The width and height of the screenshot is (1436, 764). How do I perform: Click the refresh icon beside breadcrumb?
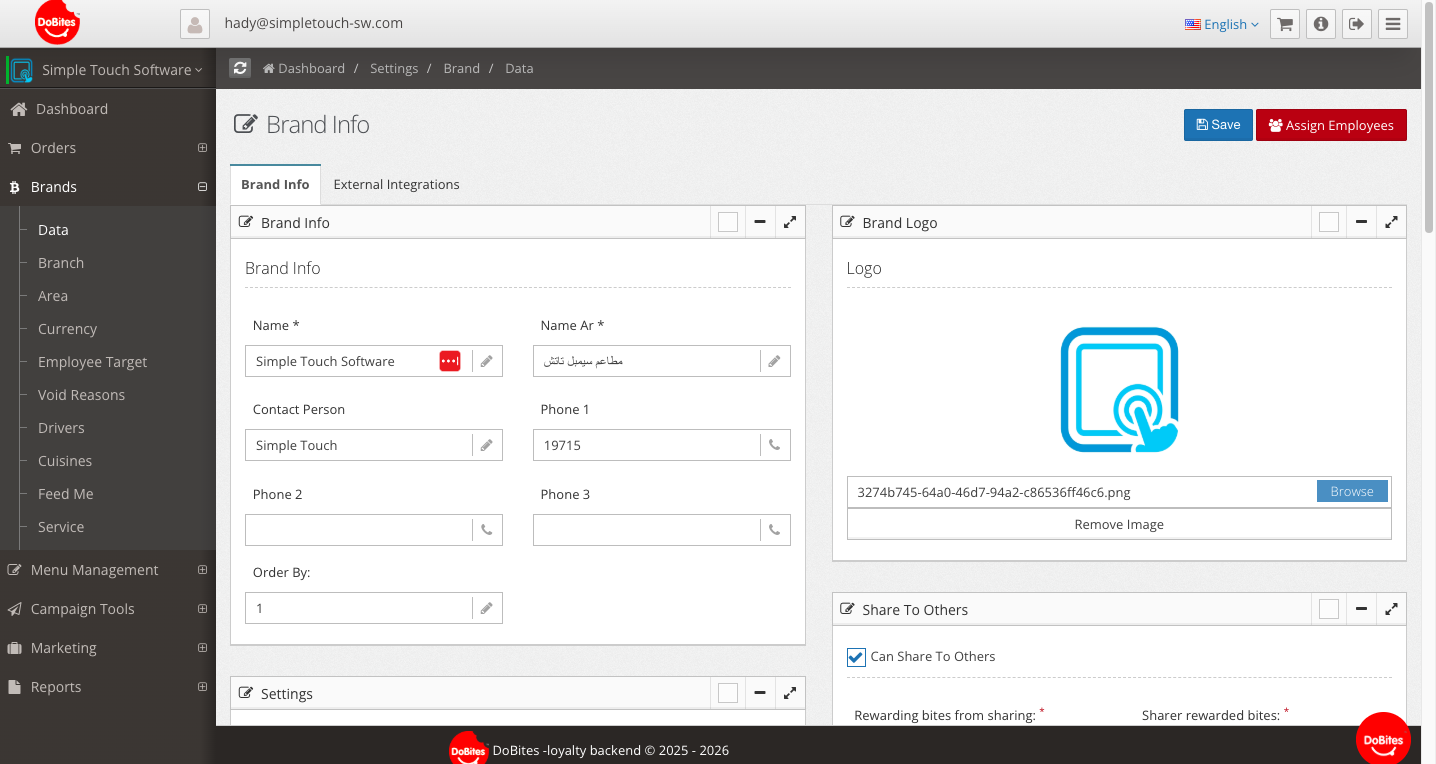click(x=240, y=68)
